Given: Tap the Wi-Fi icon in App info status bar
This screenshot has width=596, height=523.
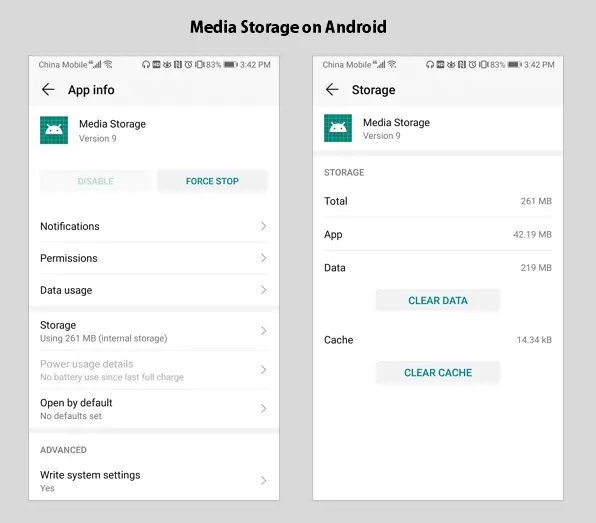Looking at the screenshot, I should click(108, 64).
